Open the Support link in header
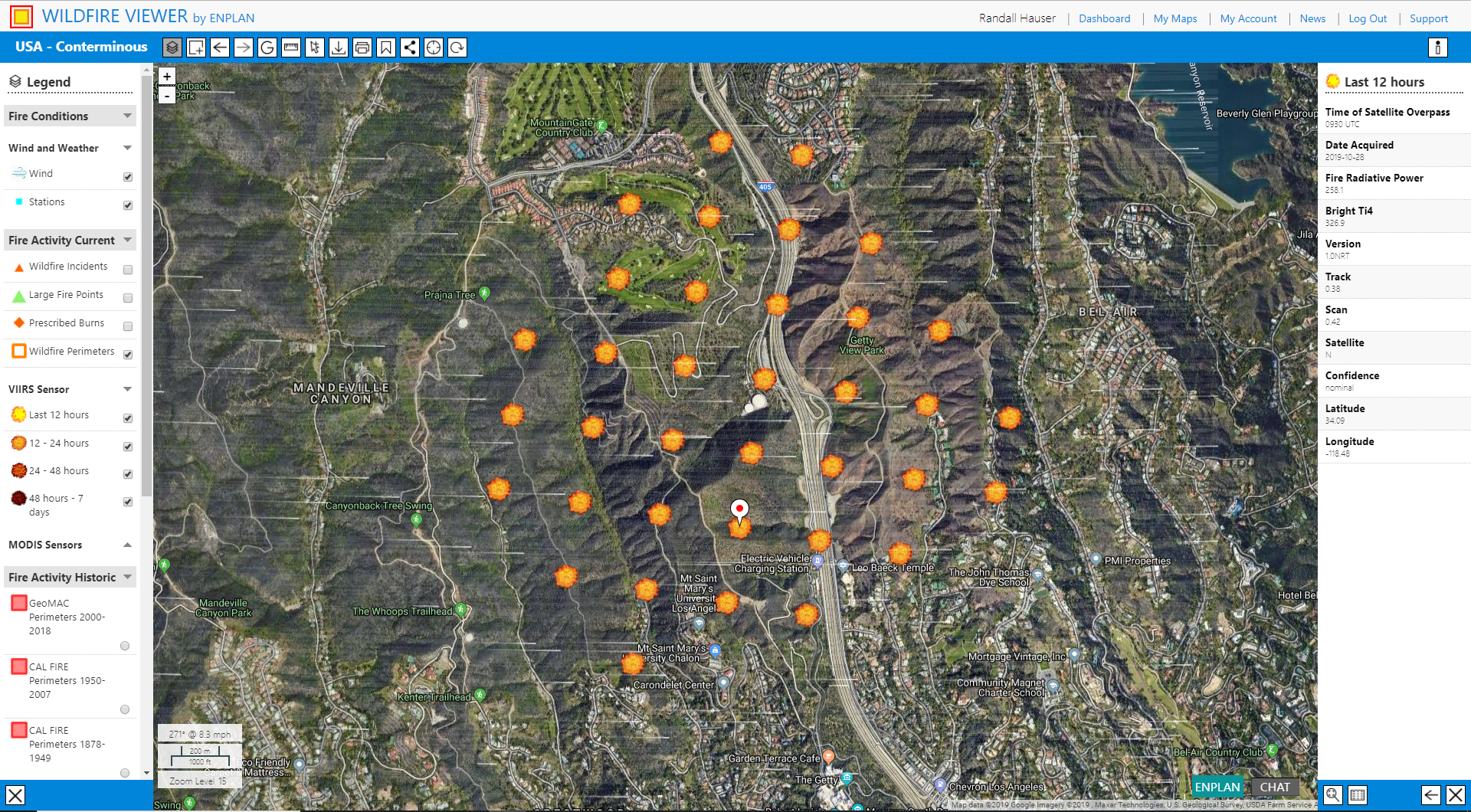 pos(1429,18)
